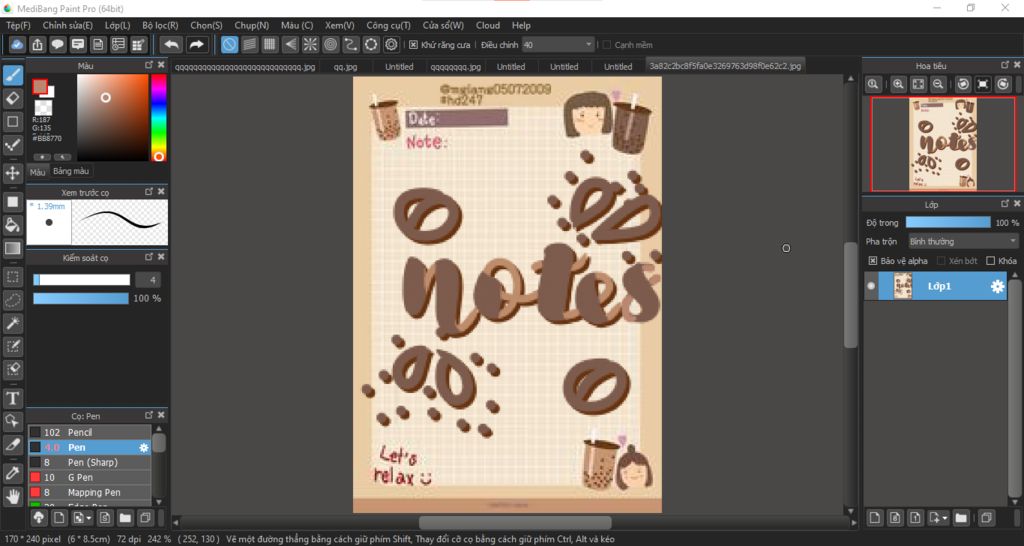1024x546 pixels.
Task: Fit canvas to window in navigator
Action: [x=918, y=84]
